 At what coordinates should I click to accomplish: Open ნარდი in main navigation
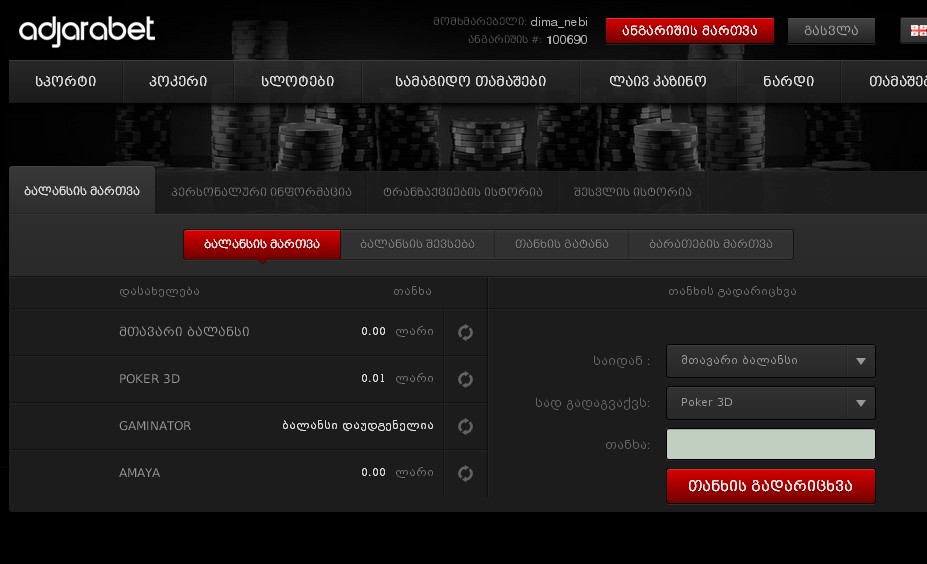pos(789,81)
